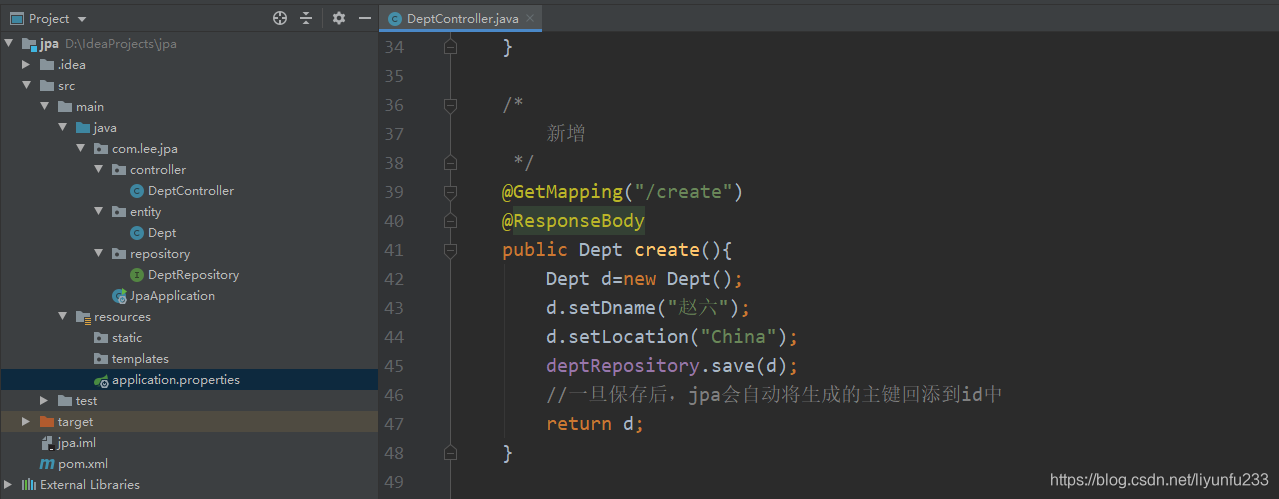Expand the test folder
The height and width of the screenshot is (499, 1279).
point(45,401)
